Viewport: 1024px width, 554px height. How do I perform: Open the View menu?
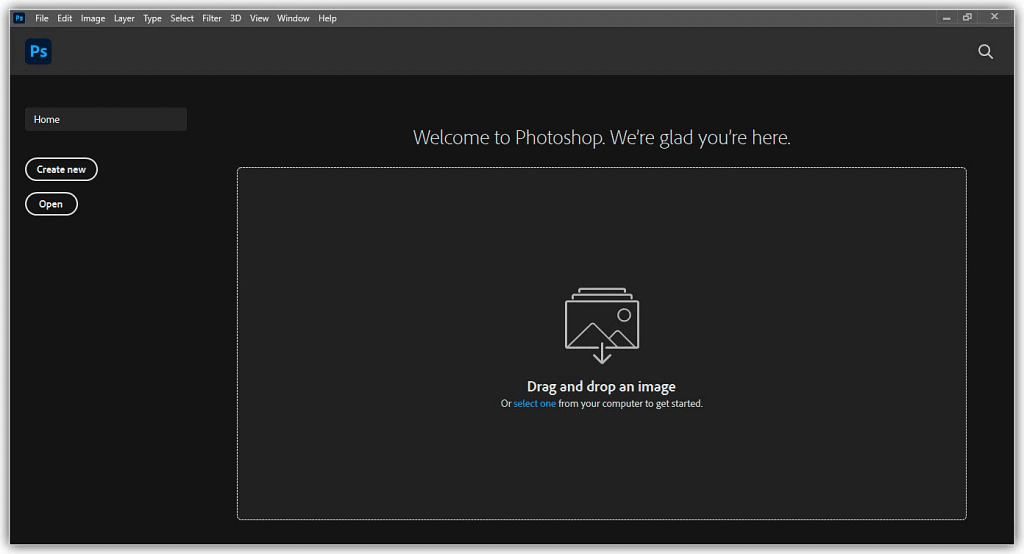click(259, 18)
